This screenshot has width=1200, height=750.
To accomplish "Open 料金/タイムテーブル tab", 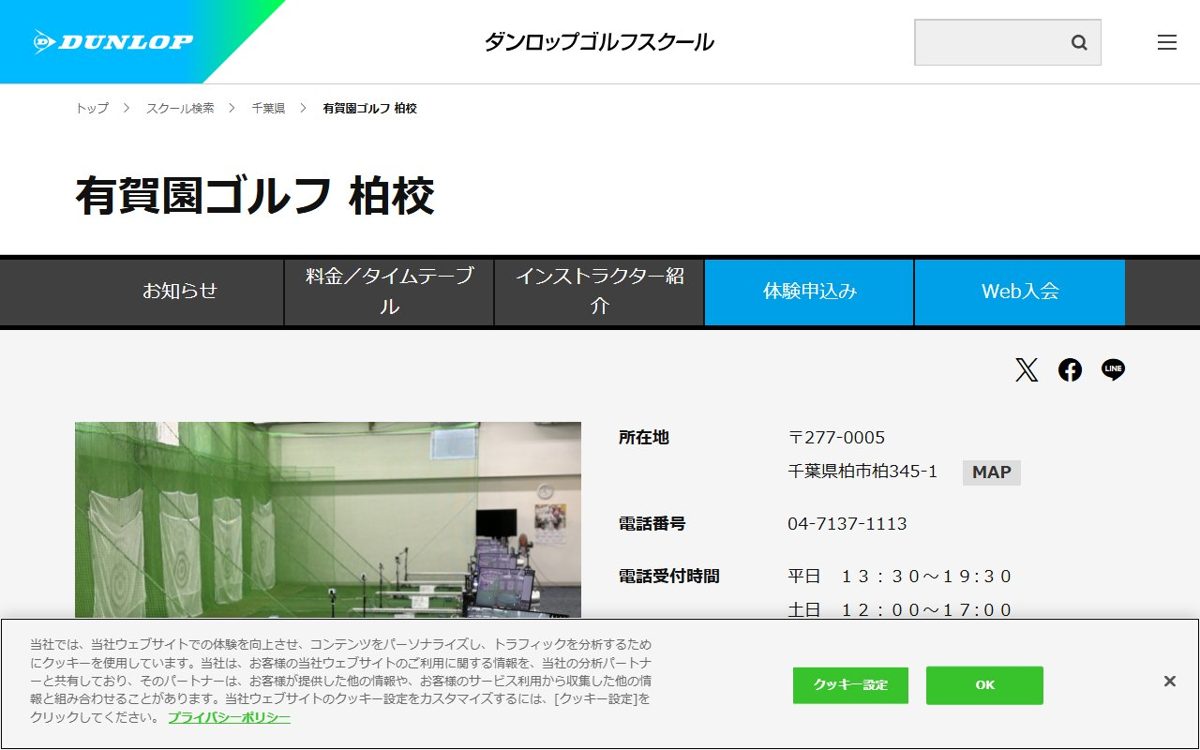I will tap(389, 292).
